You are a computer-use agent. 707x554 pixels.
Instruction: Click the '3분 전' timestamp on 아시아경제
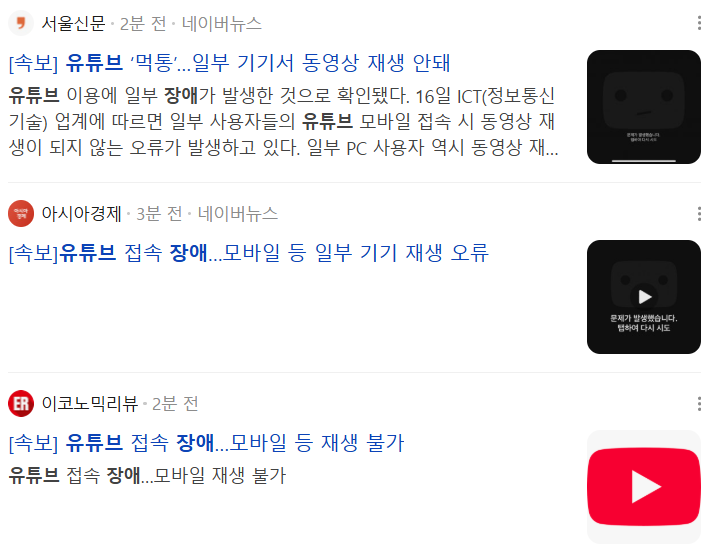click(x=159, y=214)
